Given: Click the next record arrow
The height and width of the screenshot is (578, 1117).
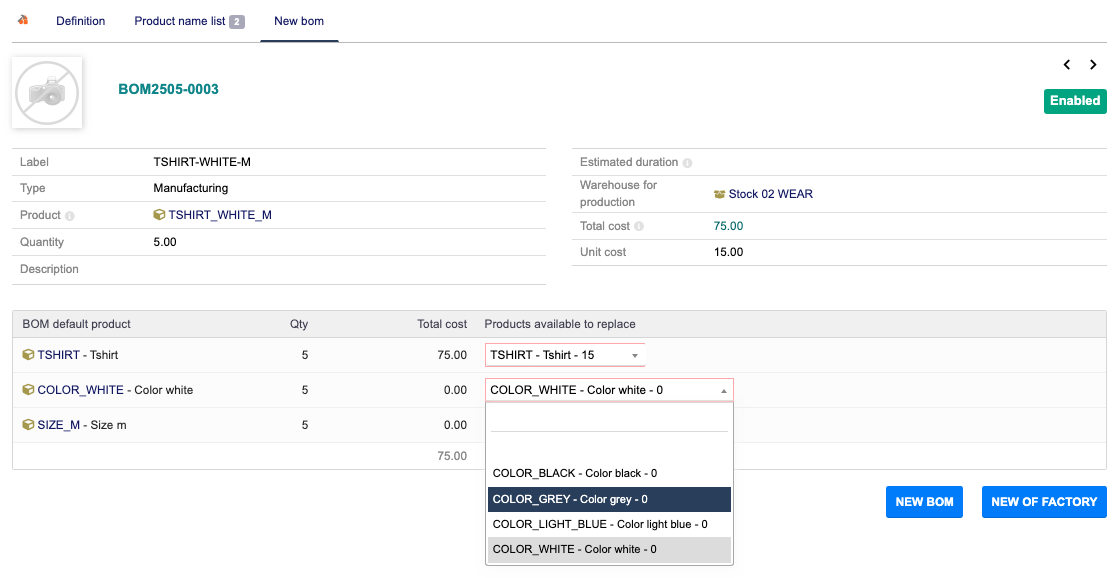Looking at the screenshot, I should (1093, 65).
